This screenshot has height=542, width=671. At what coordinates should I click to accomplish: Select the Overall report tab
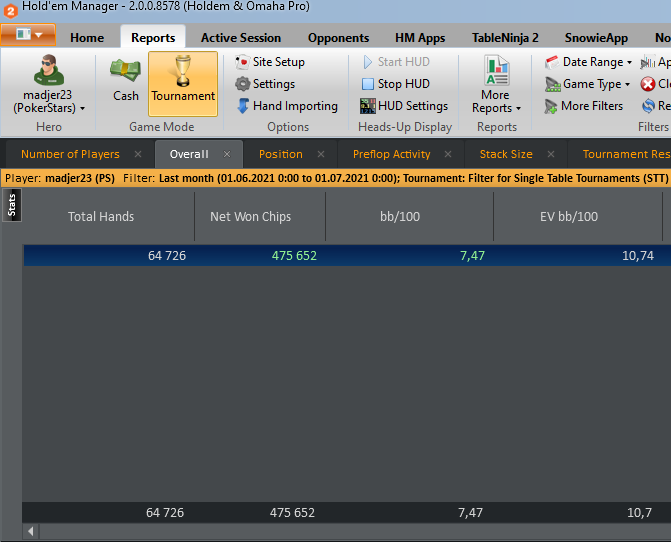[189, 154]
